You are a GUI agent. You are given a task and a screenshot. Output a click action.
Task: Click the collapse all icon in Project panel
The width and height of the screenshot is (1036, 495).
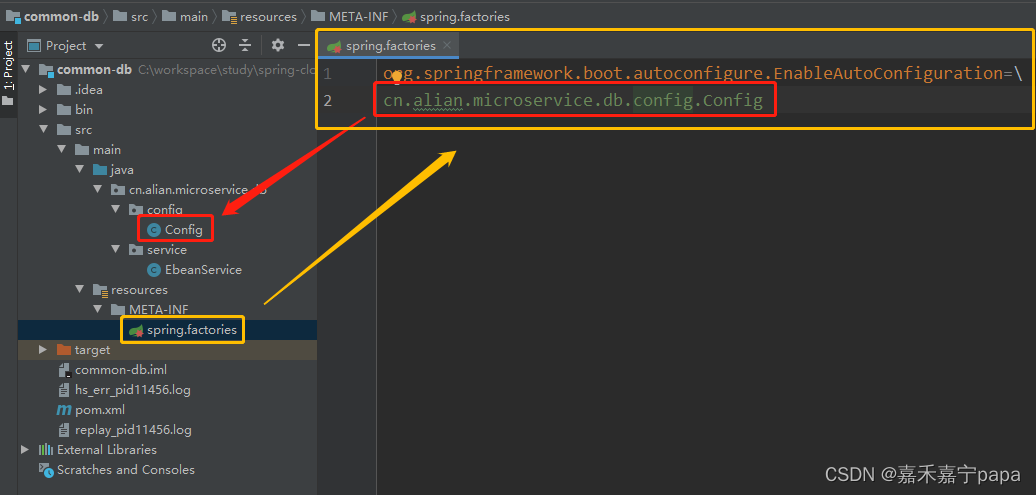coord(245,45)
